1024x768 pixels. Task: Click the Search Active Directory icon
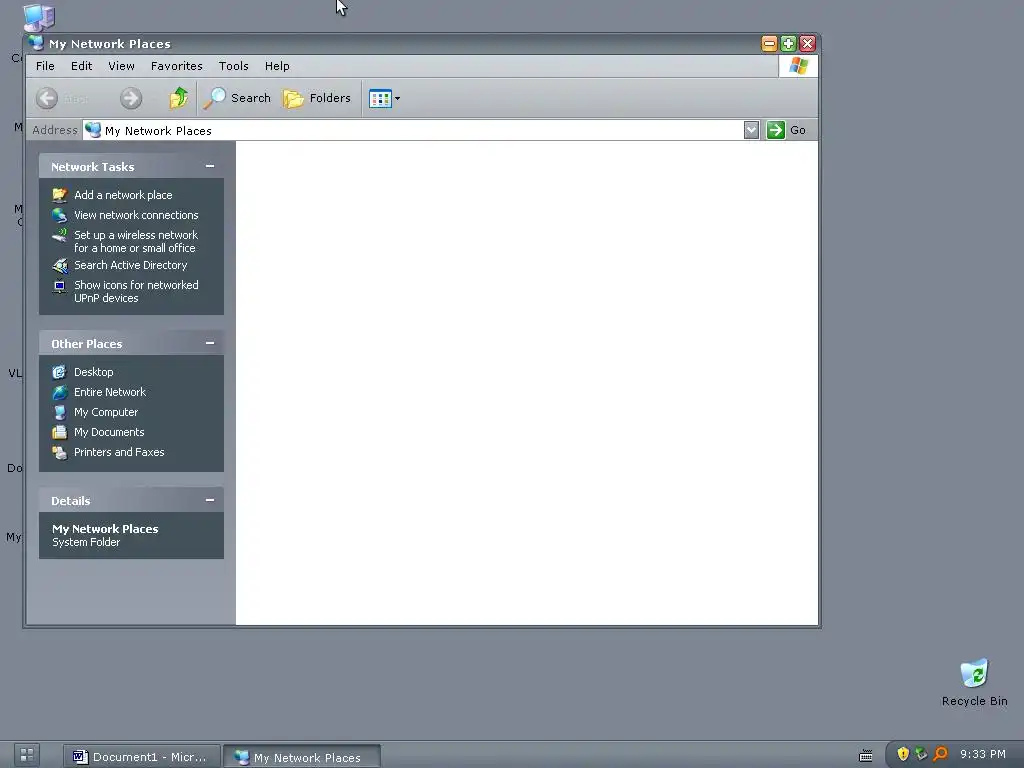click(x=59, y=265)
